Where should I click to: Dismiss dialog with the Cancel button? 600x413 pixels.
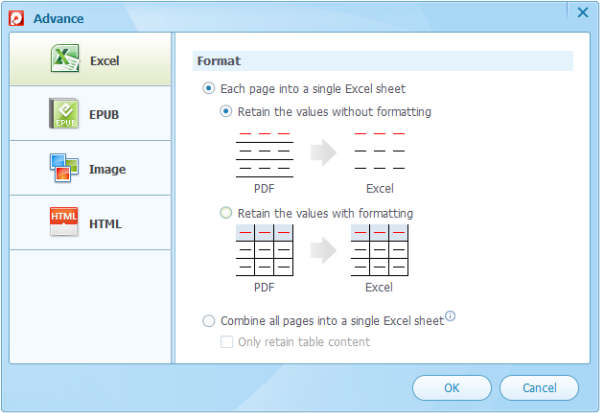(539, 388)
